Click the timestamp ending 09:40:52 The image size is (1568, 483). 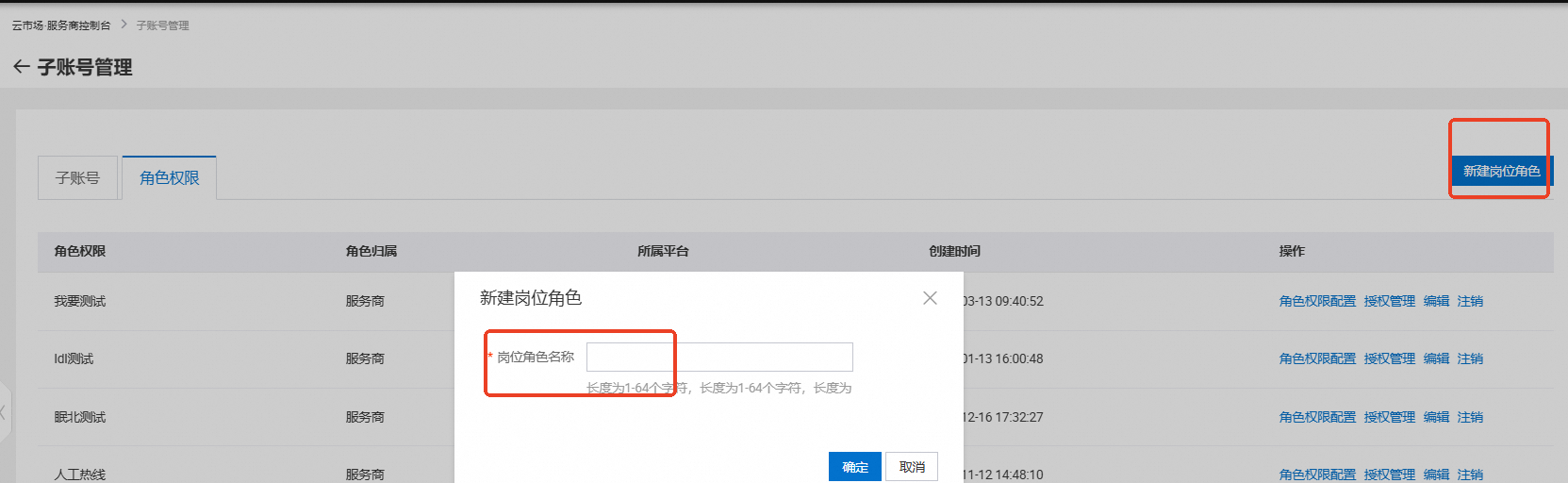pyautogui.click(x=1003, y=301)
